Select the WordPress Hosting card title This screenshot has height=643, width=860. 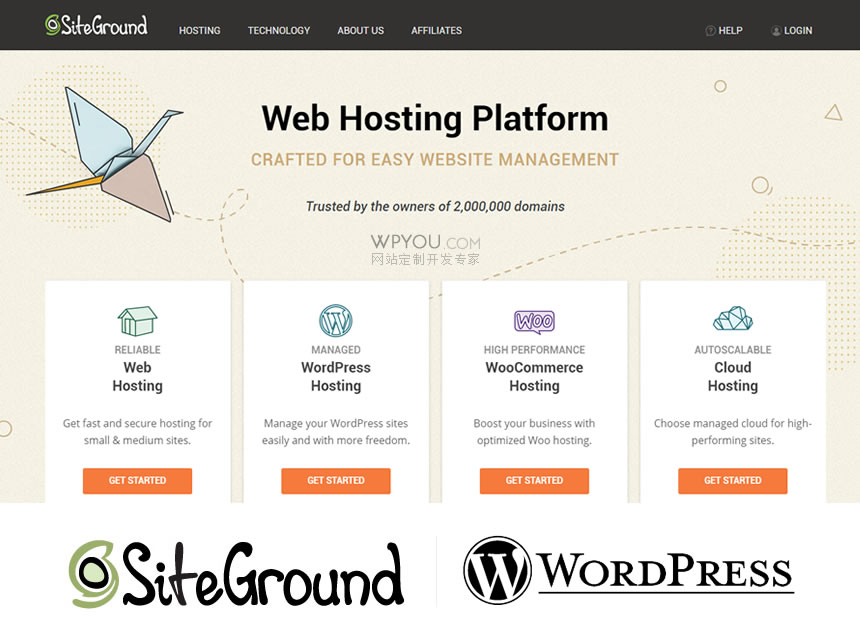coord(336,376)
